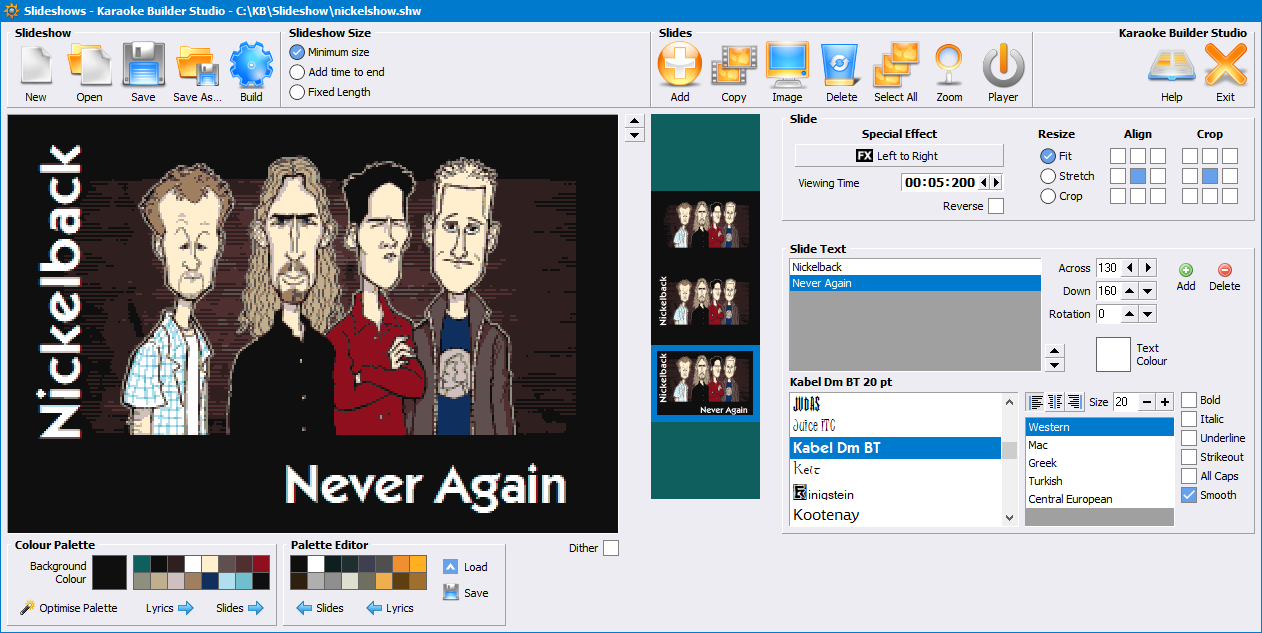Choose the Juice ITC font
This screenshot has width=1262, height=633.
(895, 426)
